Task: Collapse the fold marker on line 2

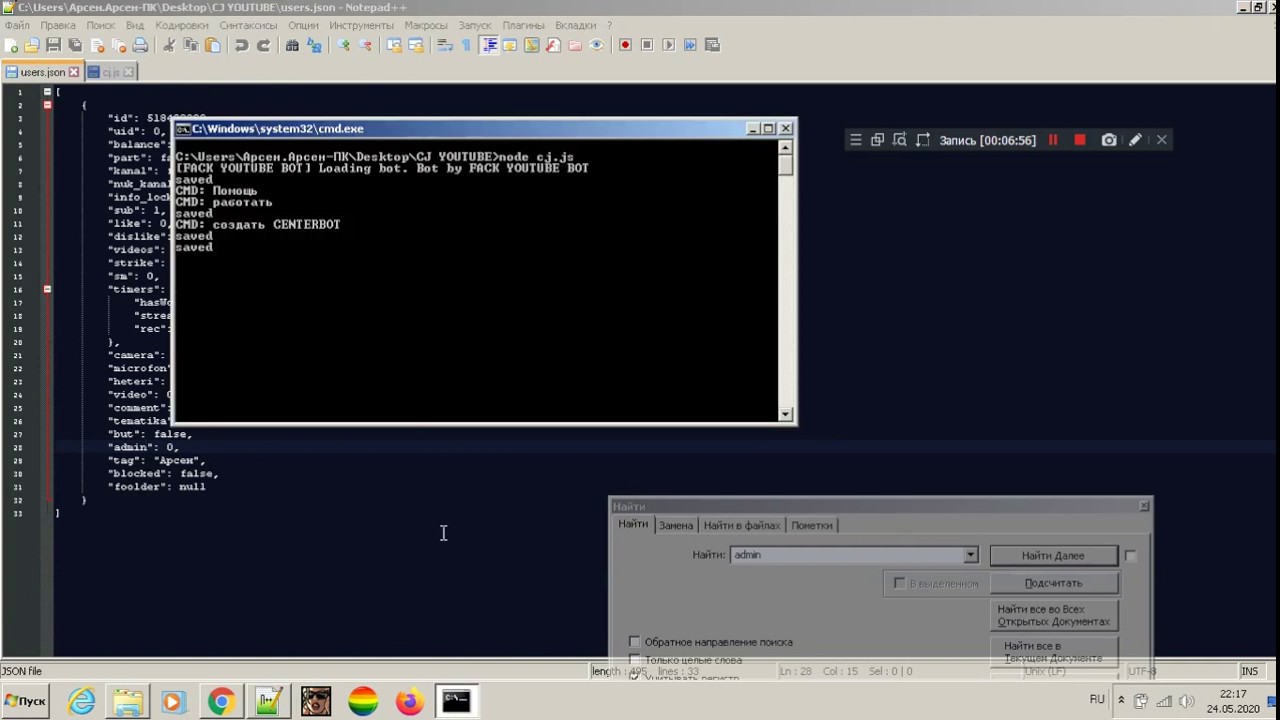Action: pos(47,105)
